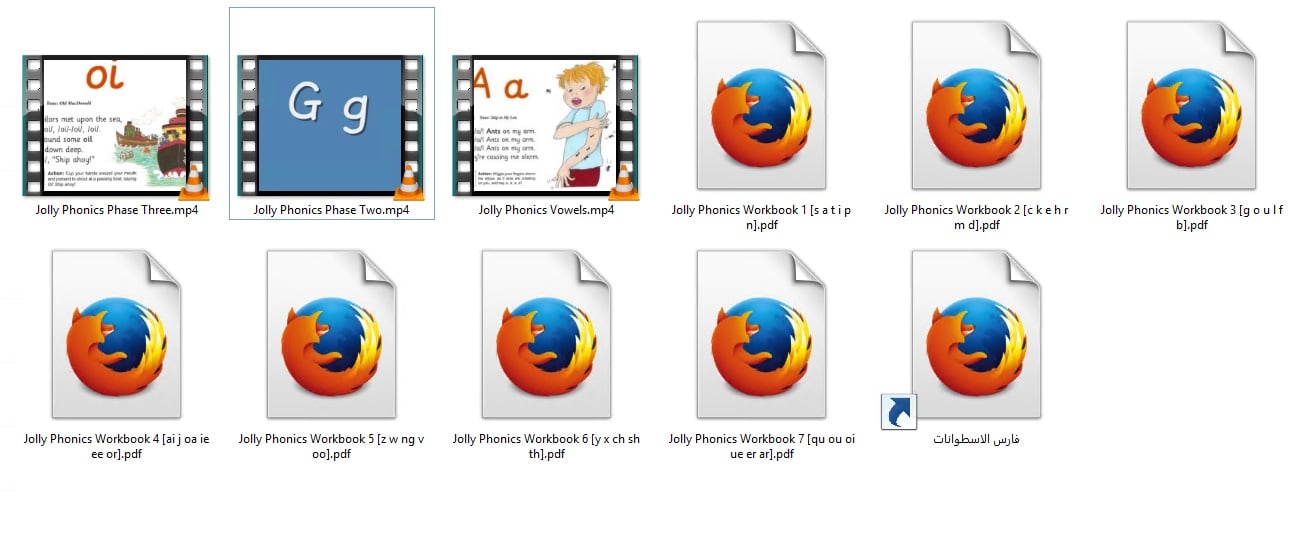Click the label "Jolly Phonics Workbook 2 [c k e h r m d].pdf"

click(976, 217)
